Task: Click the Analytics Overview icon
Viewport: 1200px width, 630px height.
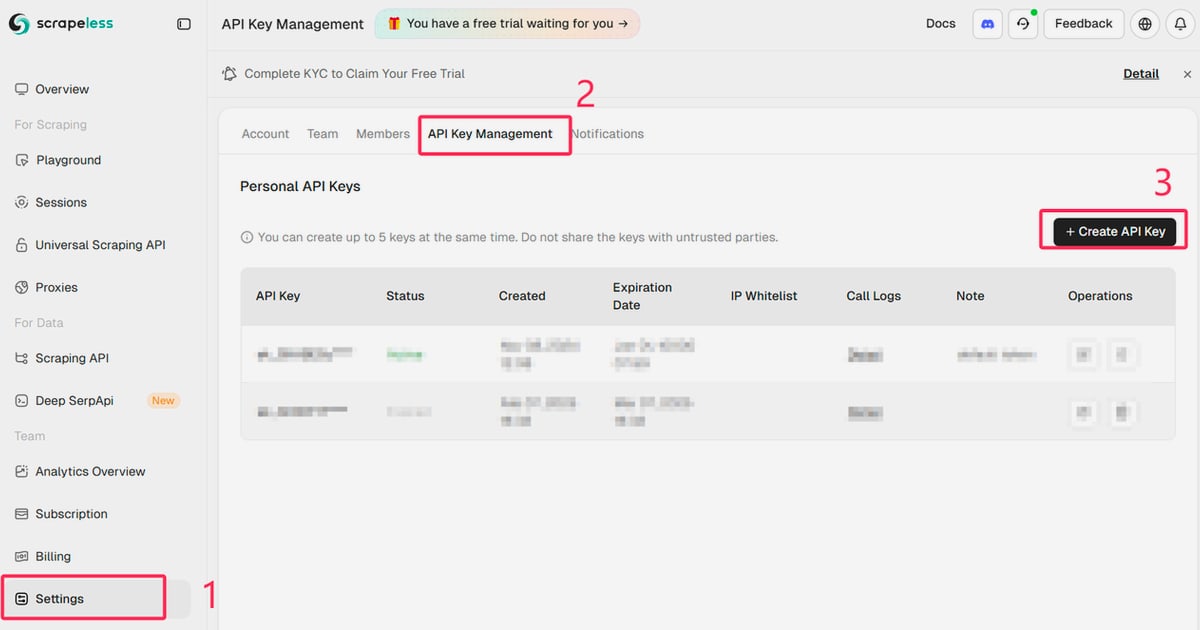Action: pos(21,471)
